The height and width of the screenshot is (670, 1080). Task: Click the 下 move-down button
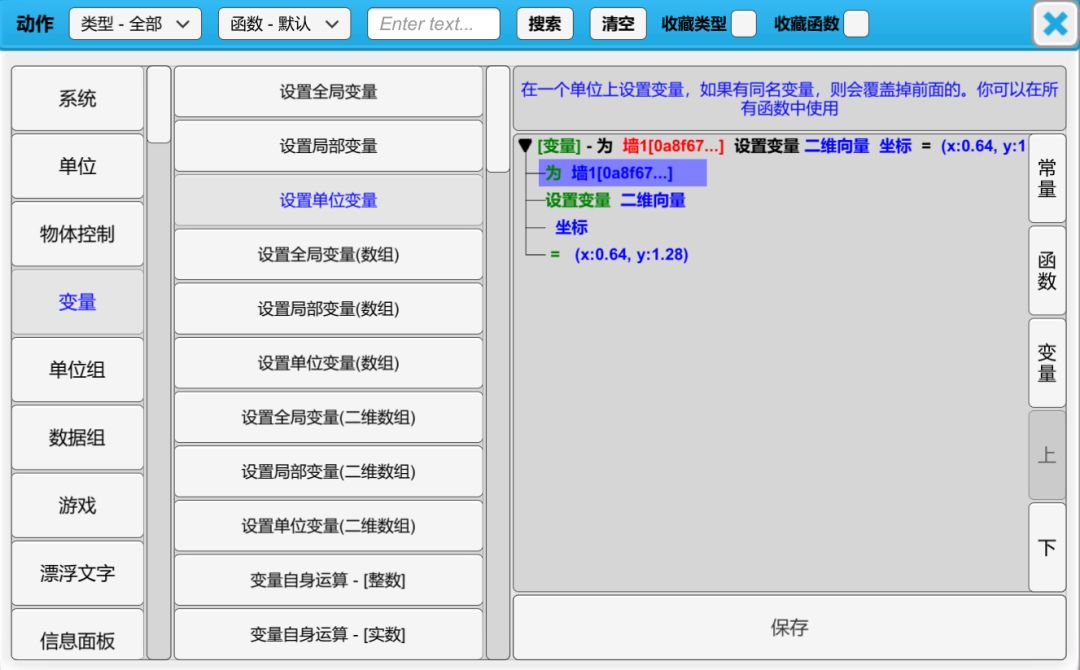(x=1047, y=547)
